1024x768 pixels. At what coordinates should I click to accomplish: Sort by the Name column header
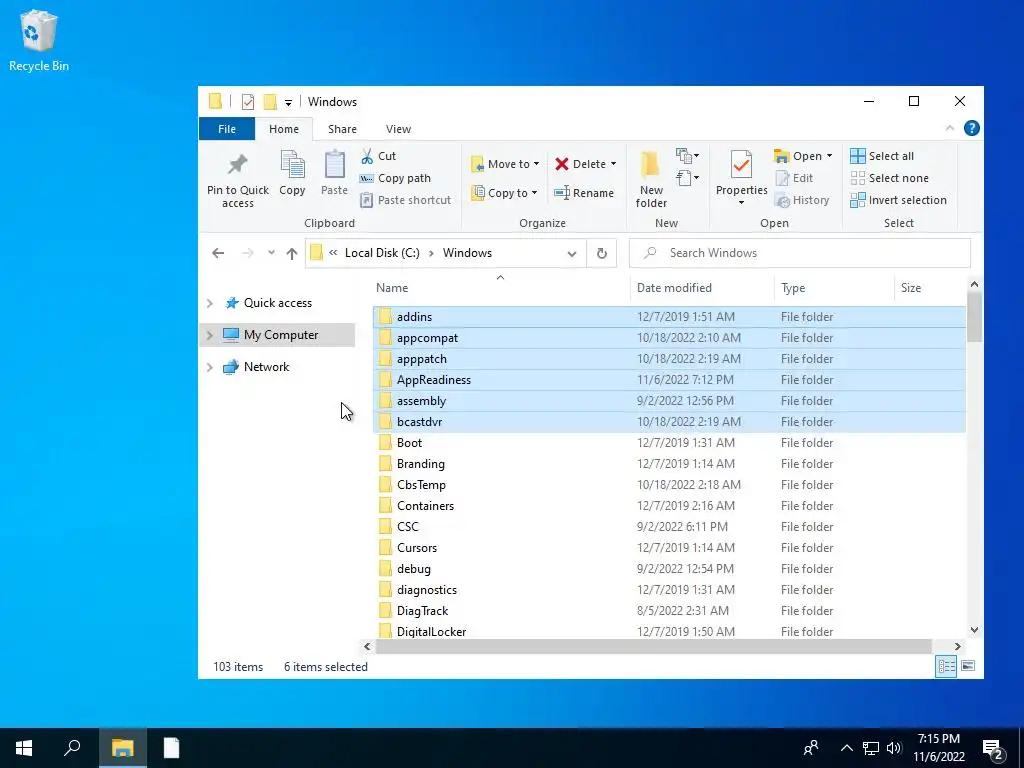(500, 288)
